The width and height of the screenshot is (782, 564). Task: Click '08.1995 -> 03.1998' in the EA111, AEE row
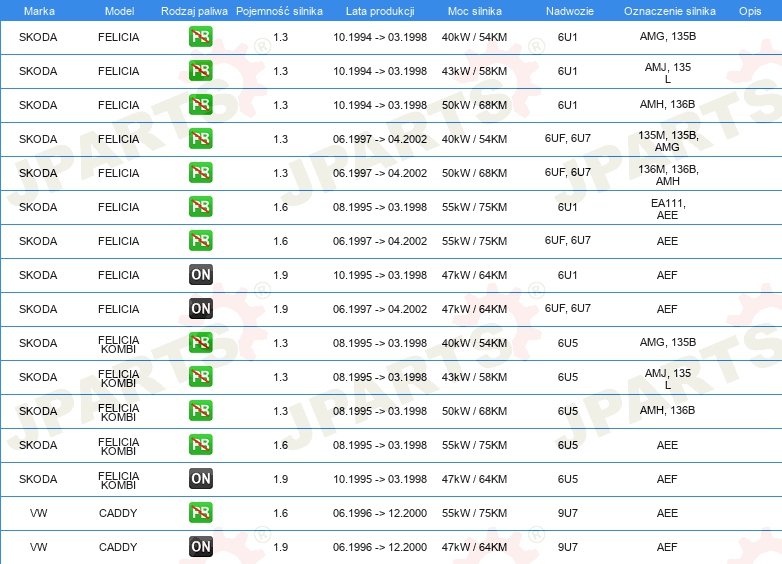[x=380, y=207]
